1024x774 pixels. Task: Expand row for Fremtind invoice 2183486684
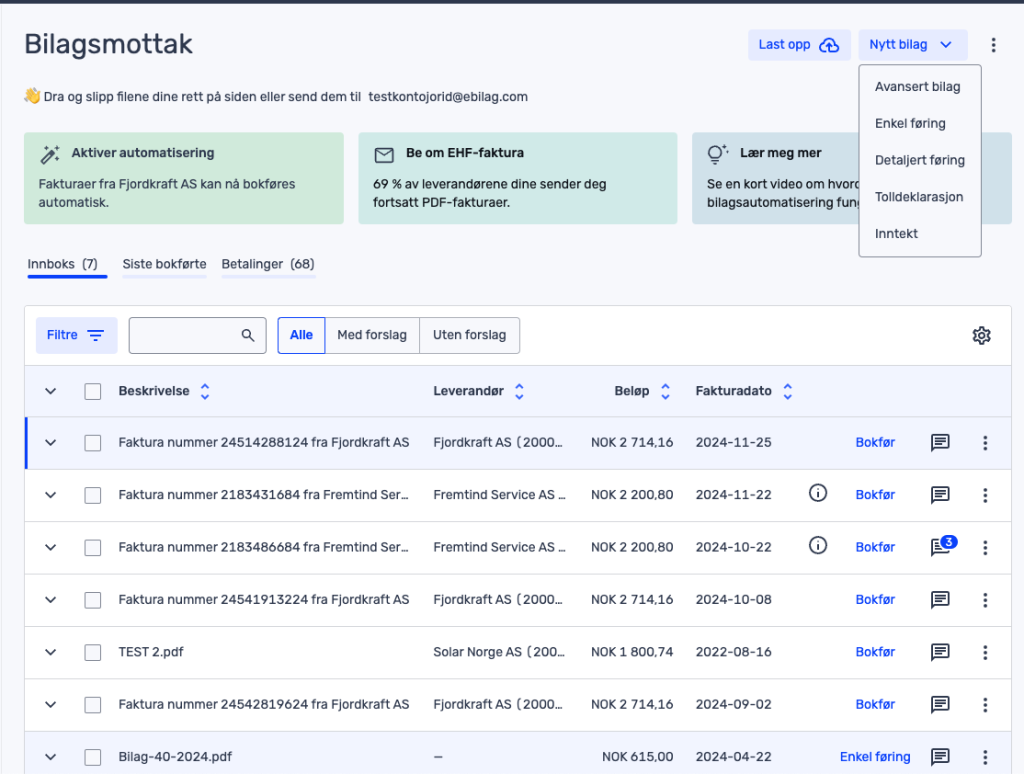point(50,547)
